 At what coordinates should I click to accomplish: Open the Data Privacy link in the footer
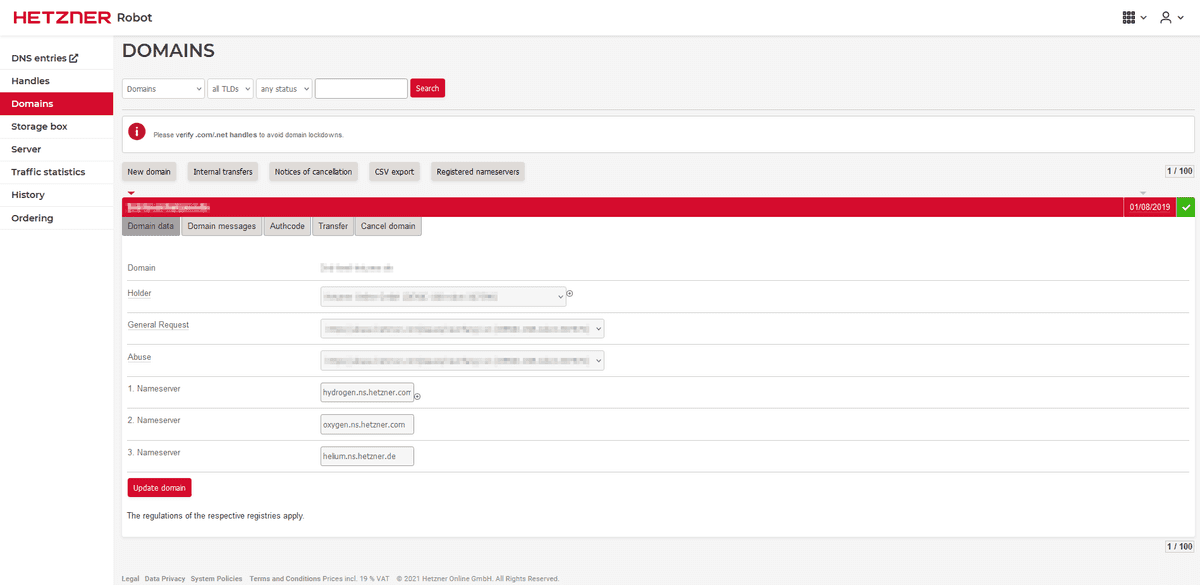(x=164, y=578)
